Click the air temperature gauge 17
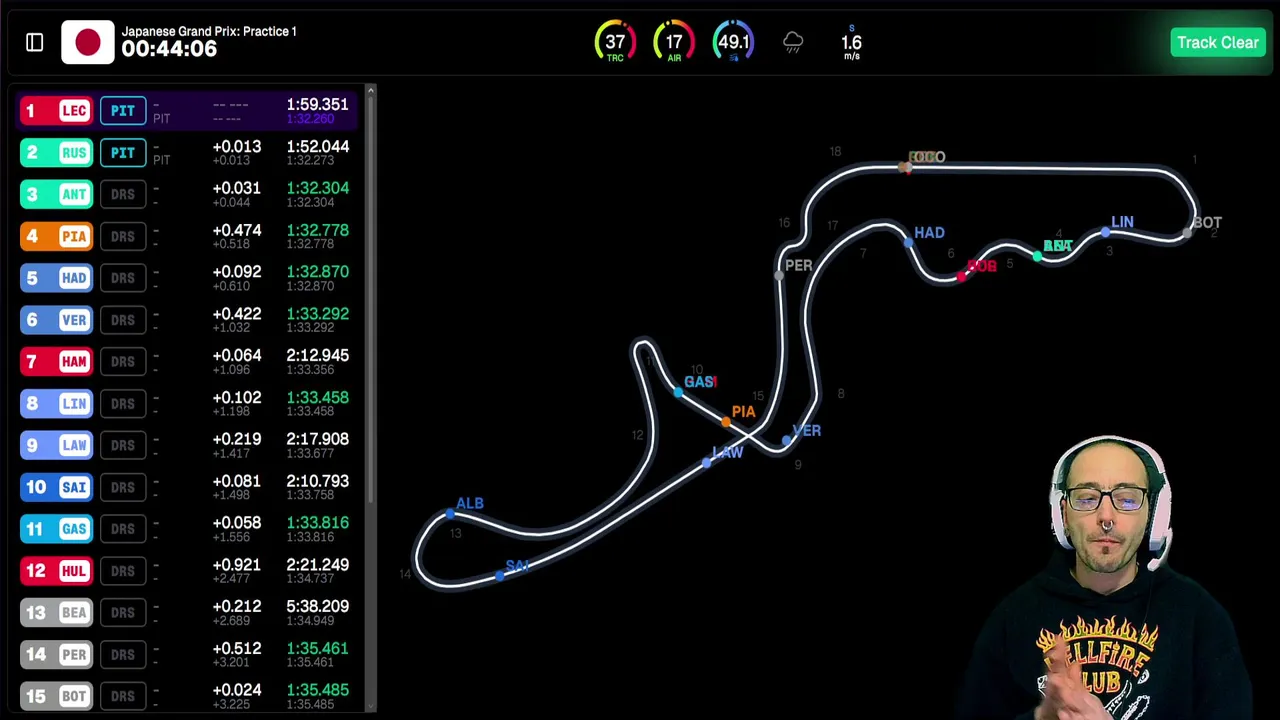Image resolution: width=1280 pixels, height=720 pixels. click(x=674, y=43)
